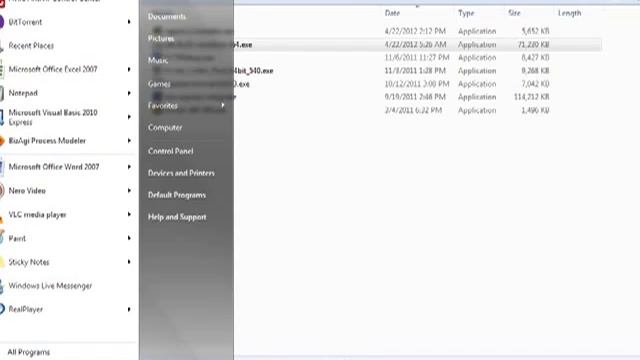Image resolution: width=640 pixels, height=360 pixels.
Task: Expand Excel 2007 recent files arrow
Action: [129, 69]
